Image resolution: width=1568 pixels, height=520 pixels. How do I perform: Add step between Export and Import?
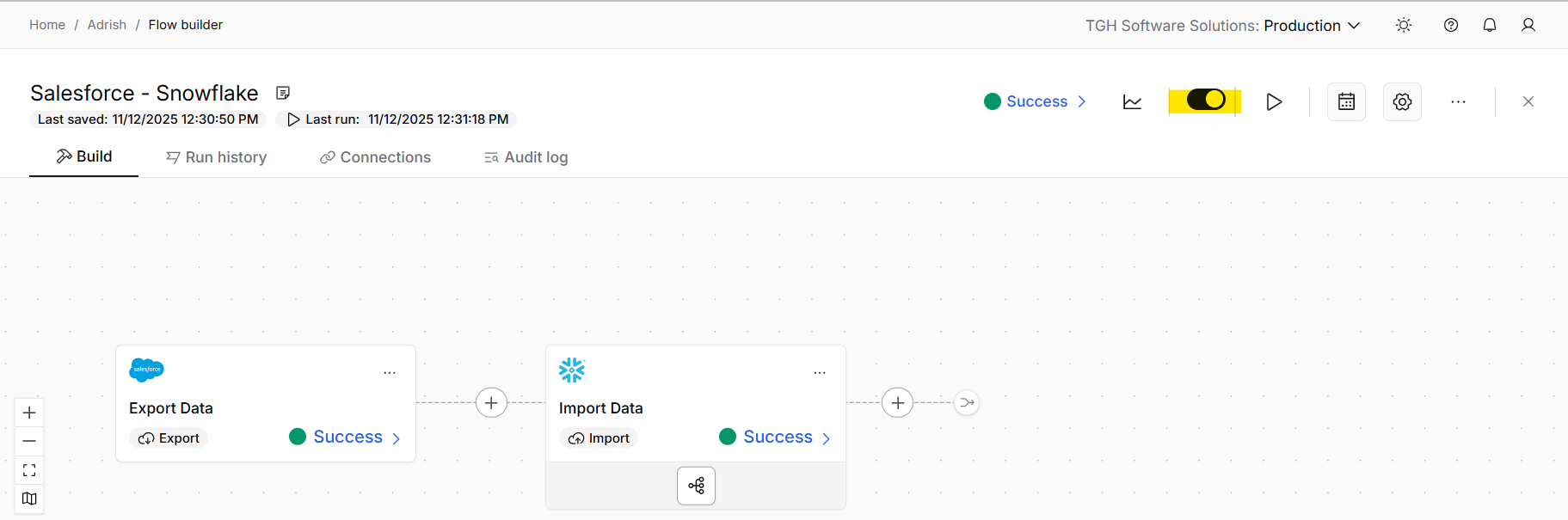coord(491,402)
